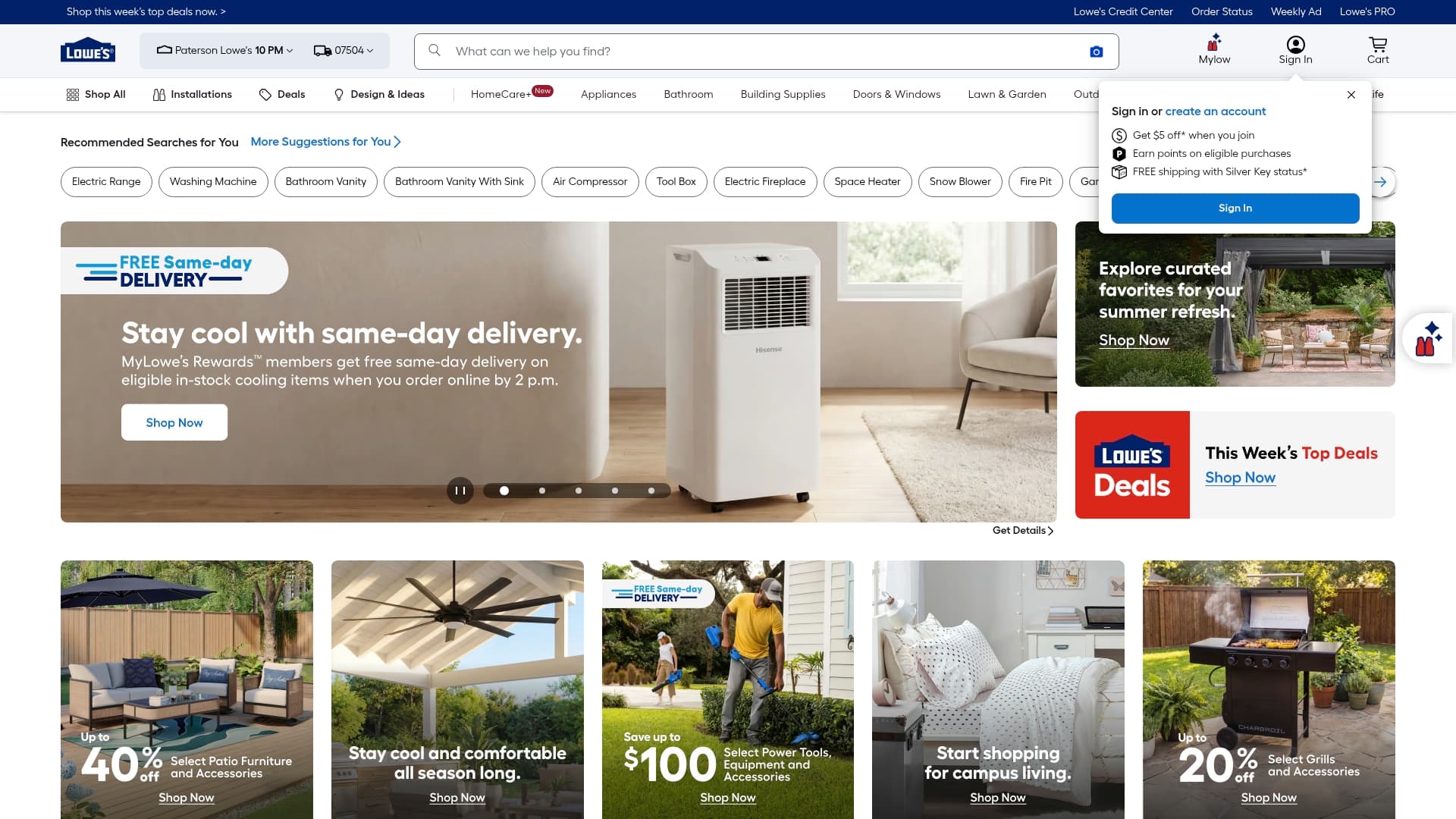Select Fire Pit suggestion chip
This screenshot has width=1456, height=819.
(1035, 182)
